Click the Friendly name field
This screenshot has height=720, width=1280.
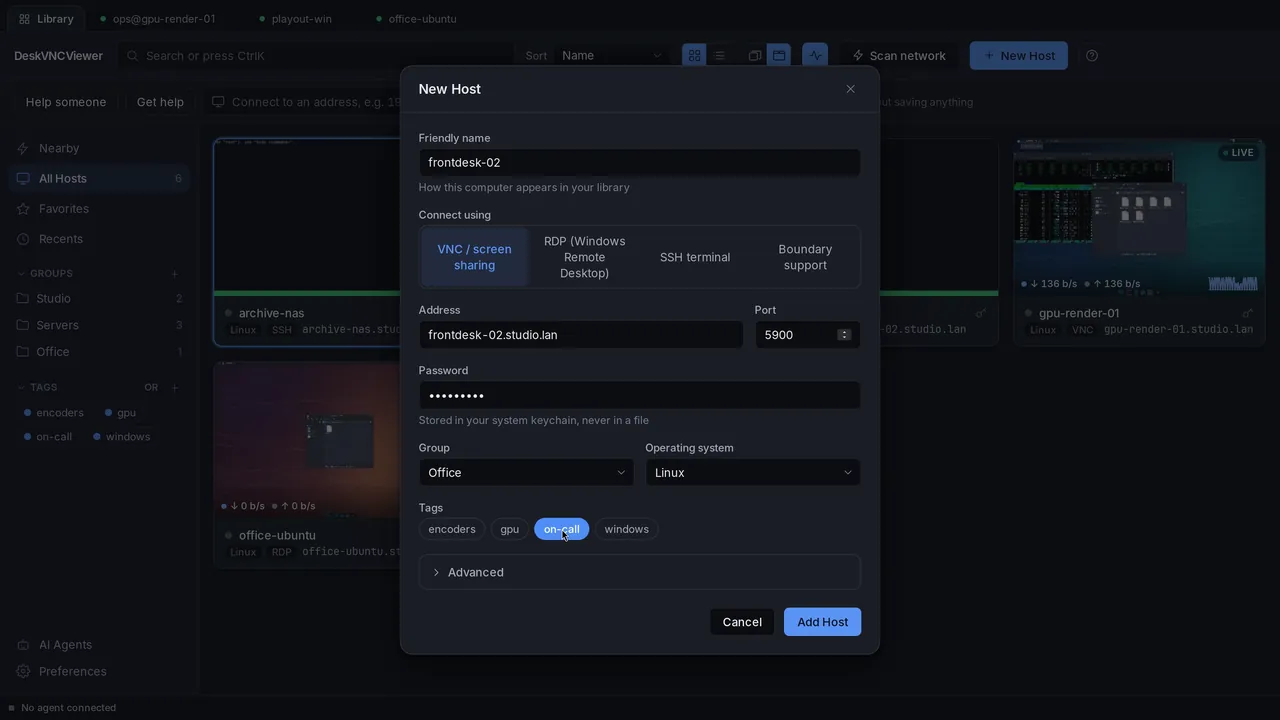tap(640, 163)
